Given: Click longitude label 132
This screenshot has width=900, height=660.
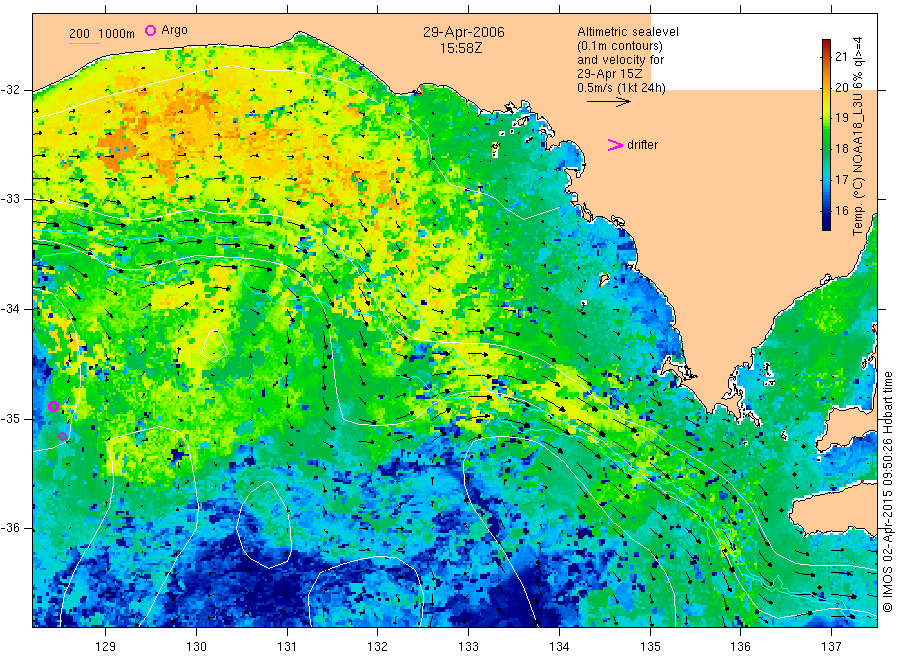Looking at the screenshot, I should point(378,647).
